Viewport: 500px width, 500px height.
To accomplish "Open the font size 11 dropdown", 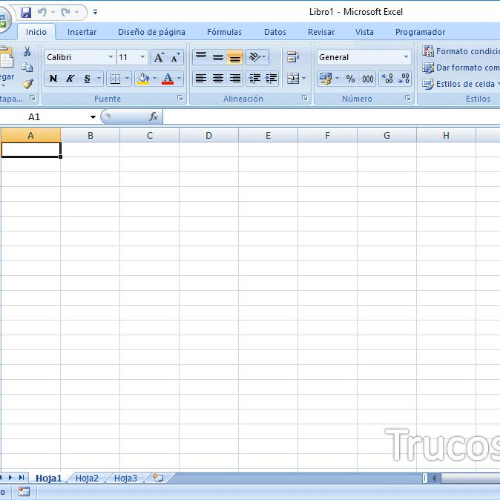I will pyautogui.click(x=142, y=57).
